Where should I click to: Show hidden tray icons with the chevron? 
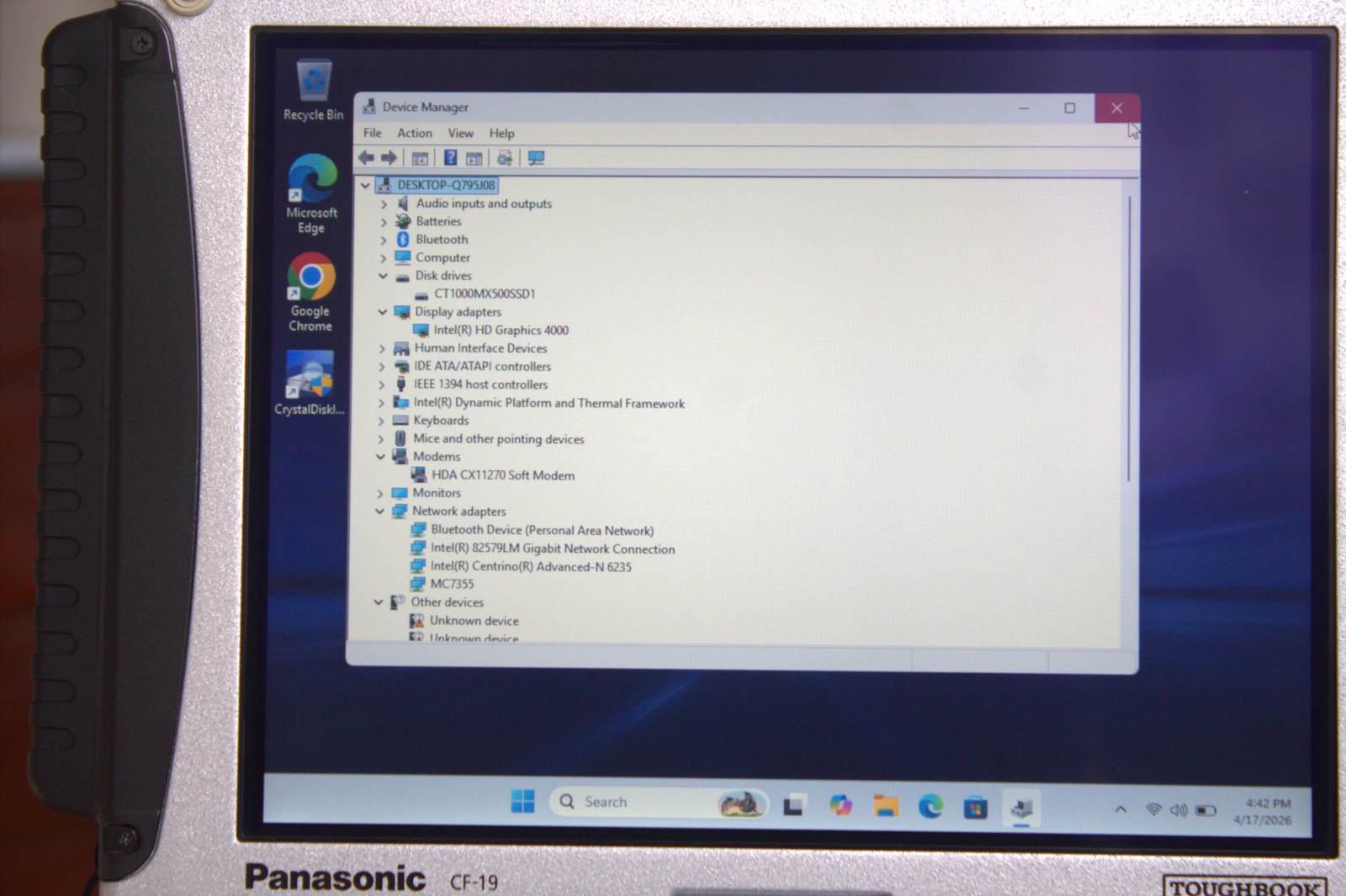[x=1121, y=809]
